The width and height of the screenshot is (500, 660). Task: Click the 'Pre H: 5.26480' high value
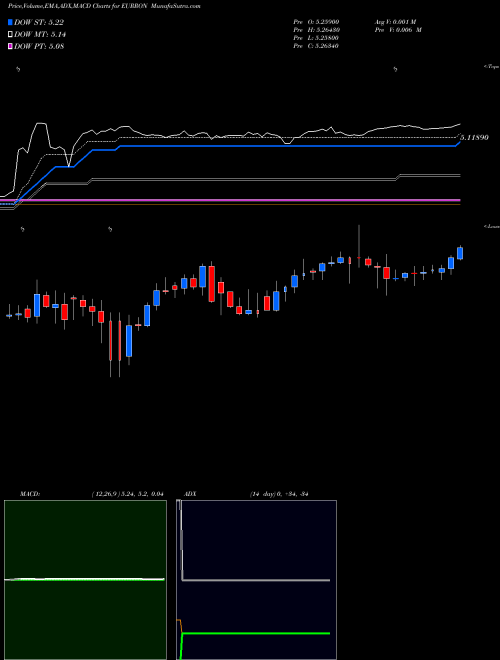[x=316, y=30]
